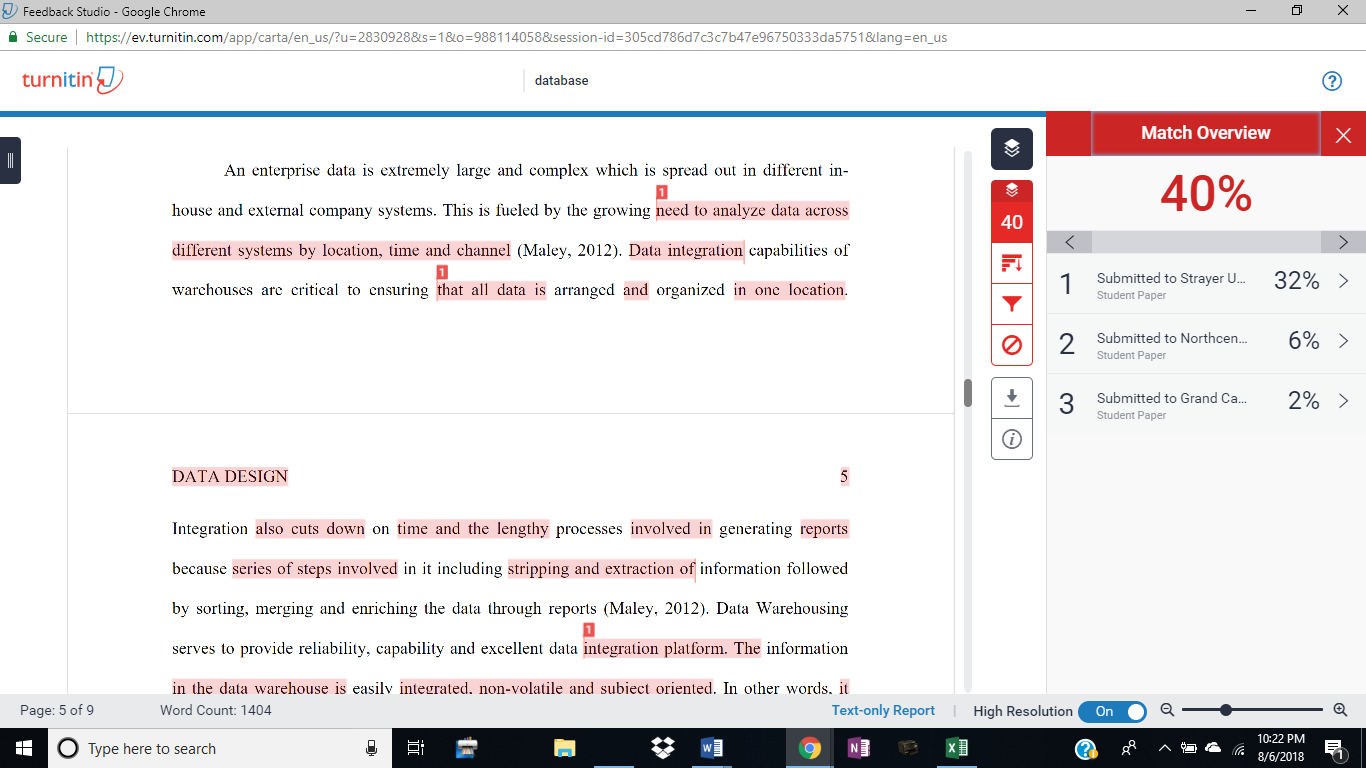This screenshot has height=768, width=1366.
Task: Go to the previous match arrow
Action: [x=1070, y=242]
